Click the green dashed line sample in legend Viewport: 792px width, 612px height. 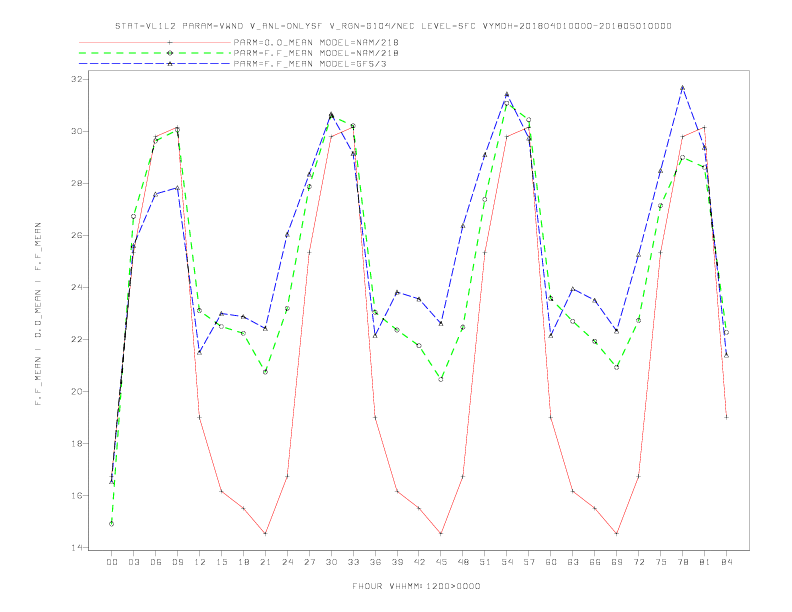click(155, 53)
